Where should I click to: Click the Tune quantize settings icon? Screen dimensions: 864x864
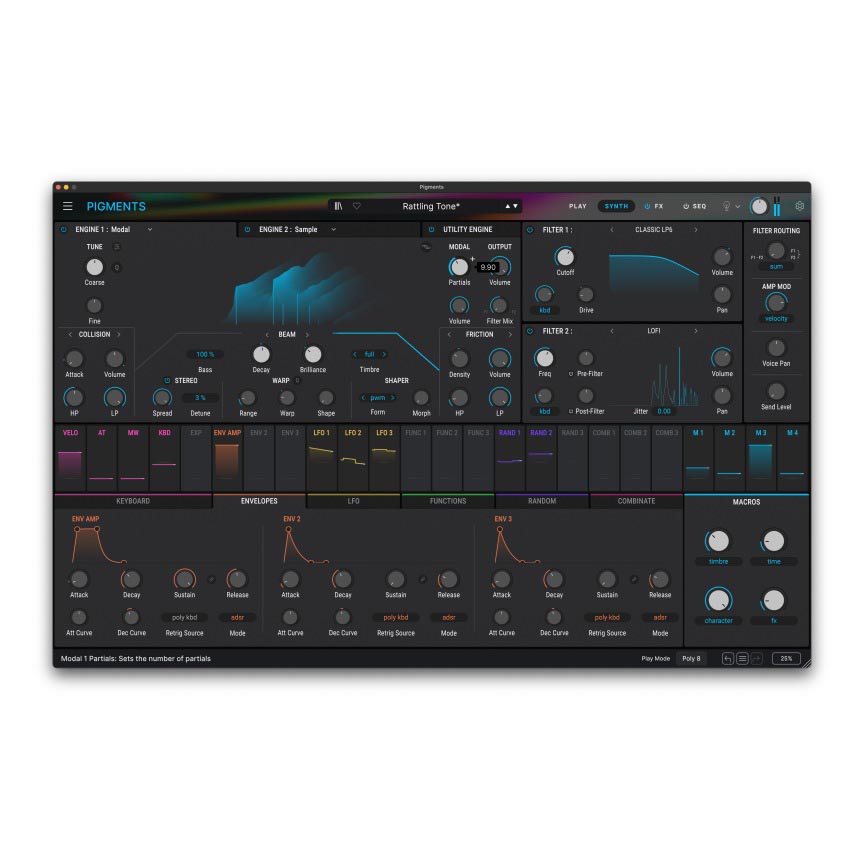pos(116,247)
